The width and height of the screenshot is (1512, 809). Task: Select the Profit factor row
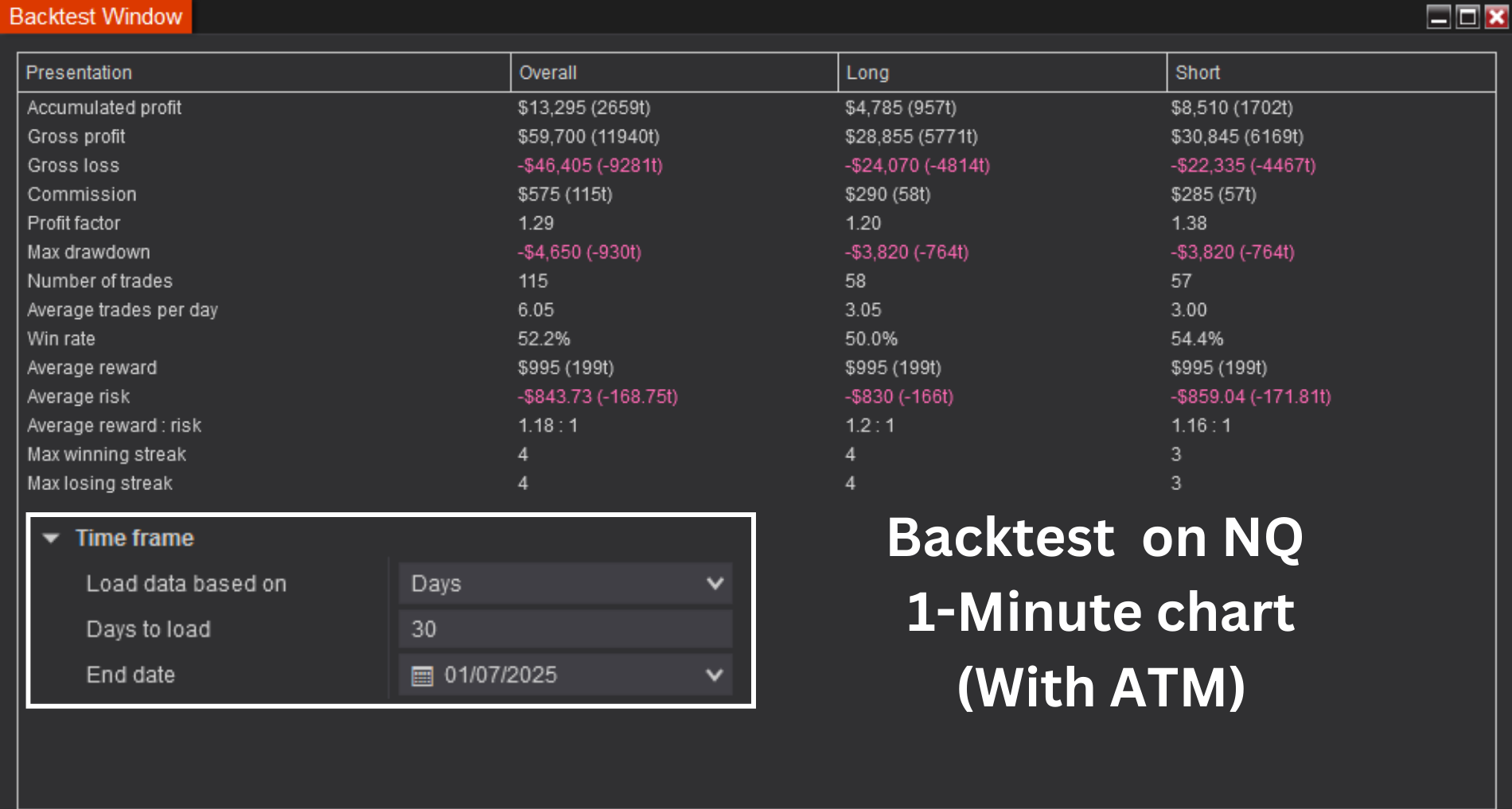point(74,223)
